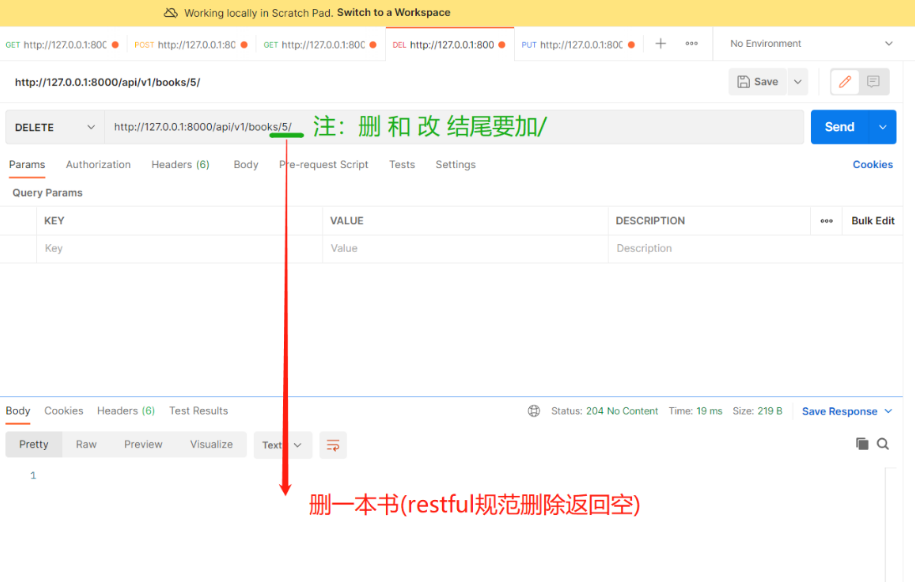Open the No Environment dropdown
This screenshot has width=915, height=582.
811,44
